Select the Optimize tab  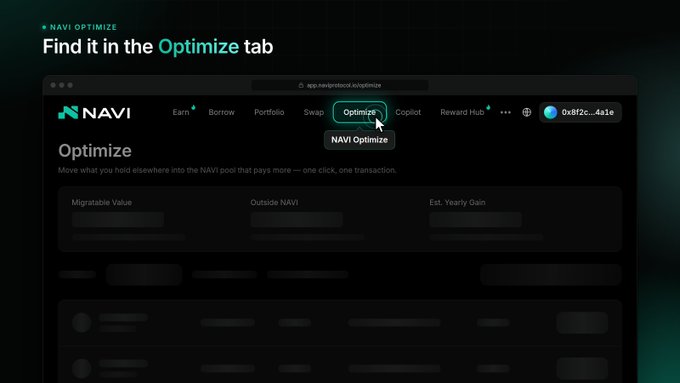pyautogui.click(x=360, y=112)
